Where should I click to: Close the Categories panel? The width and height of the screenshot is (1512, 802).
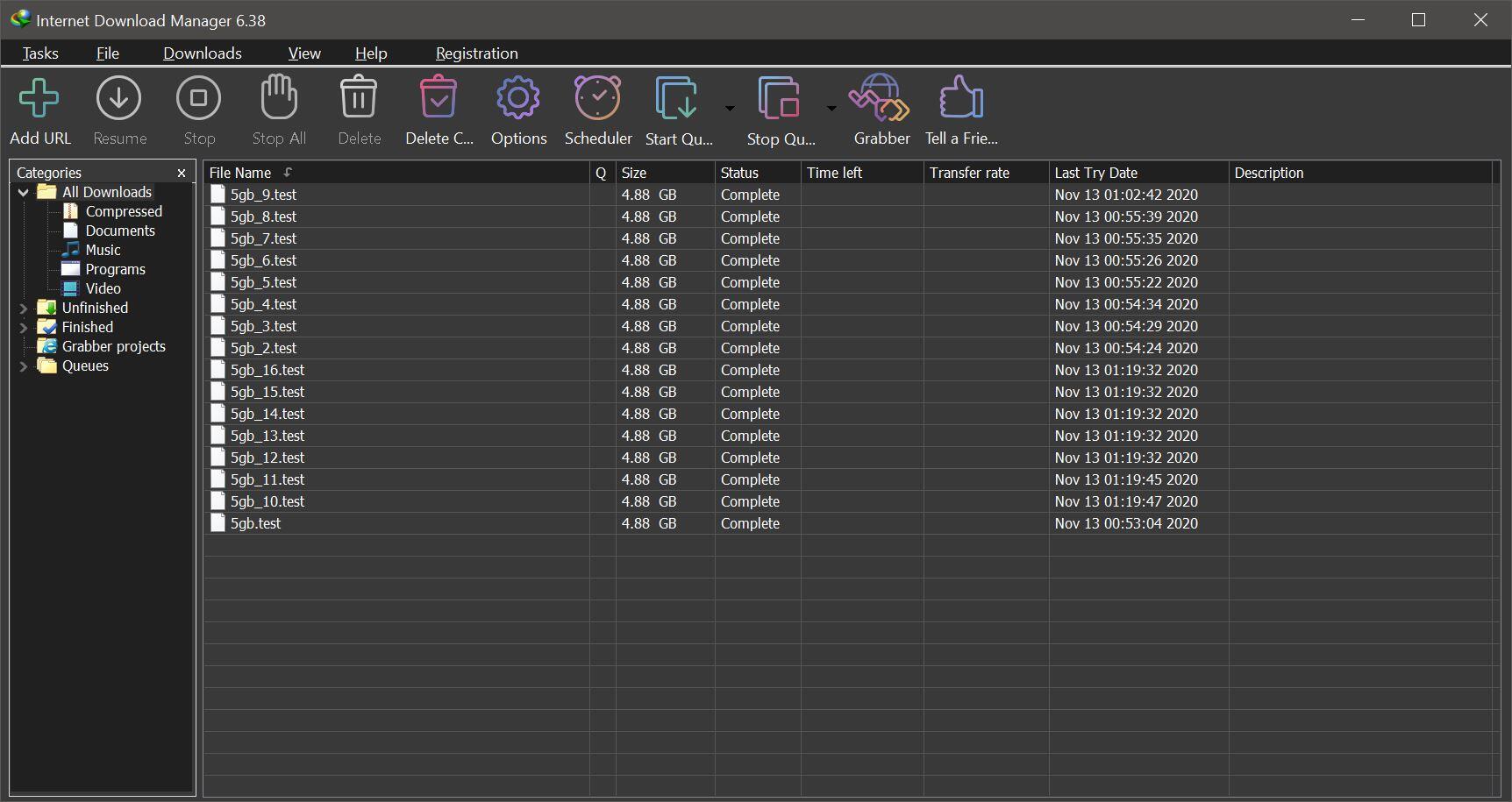182,173
